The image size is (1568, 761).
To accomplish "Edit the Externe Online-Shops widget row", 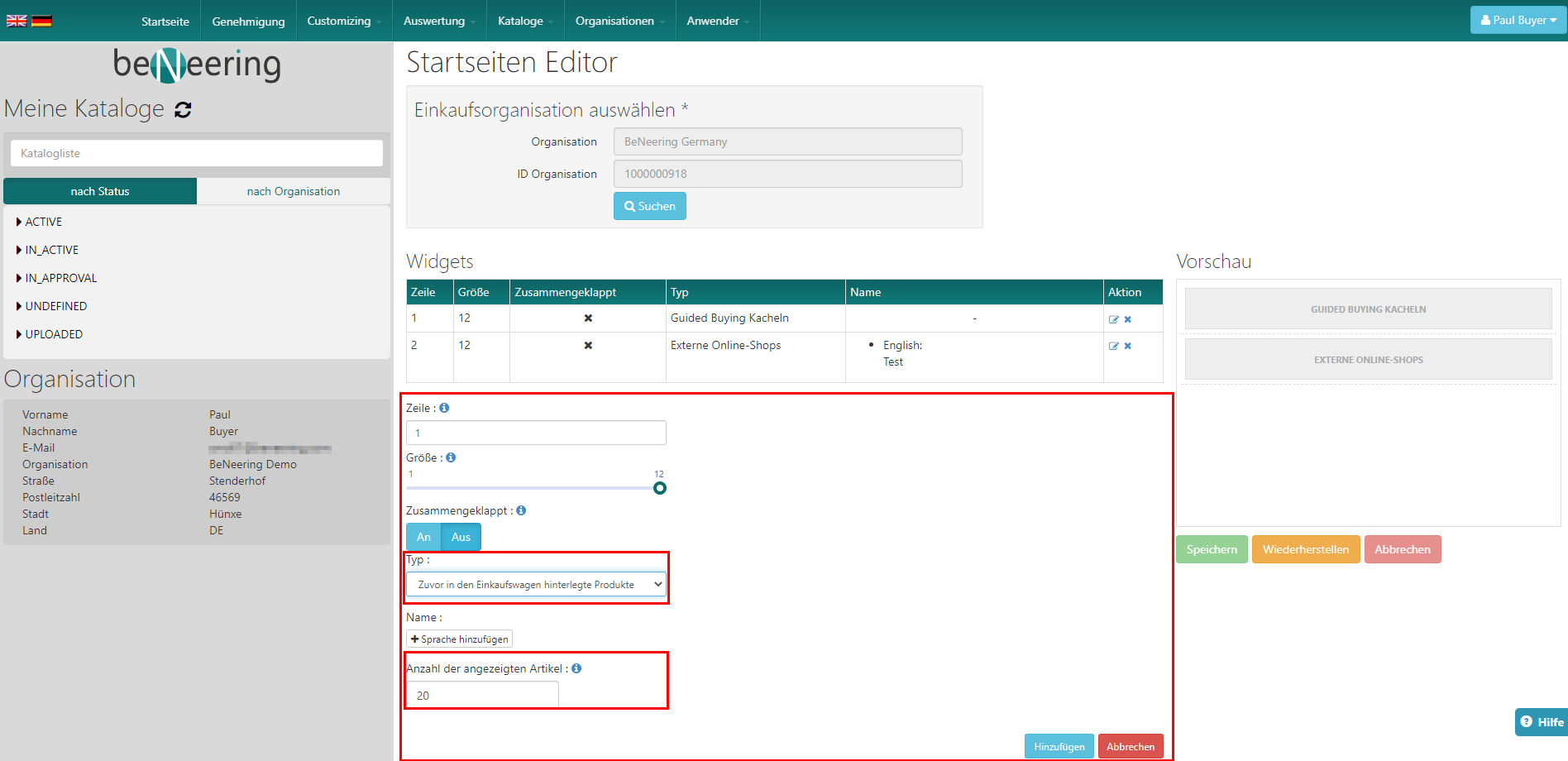I will coord(1113,346).
